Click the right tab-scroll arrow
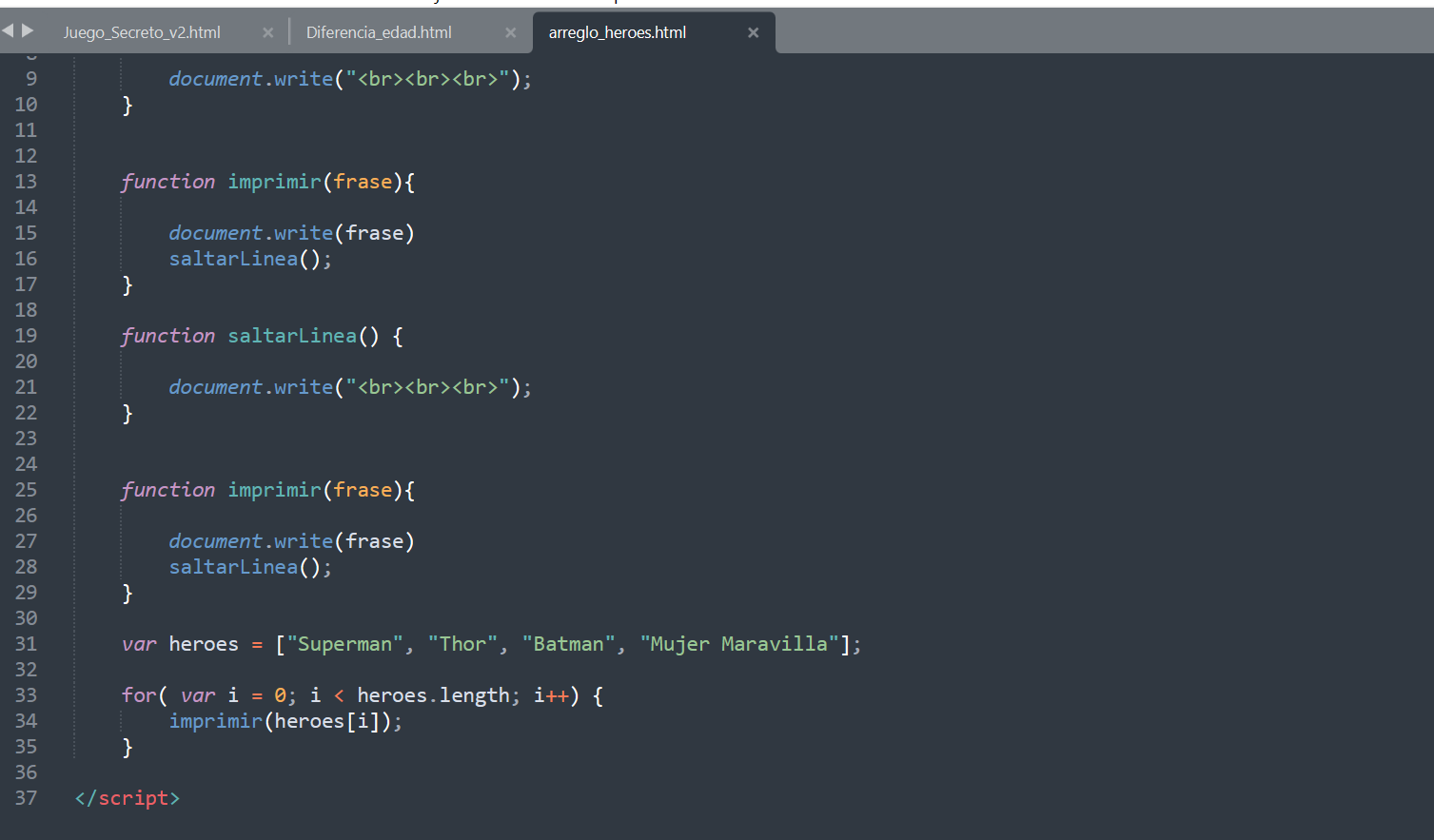1434x840 pixels. tap(28, 30)
